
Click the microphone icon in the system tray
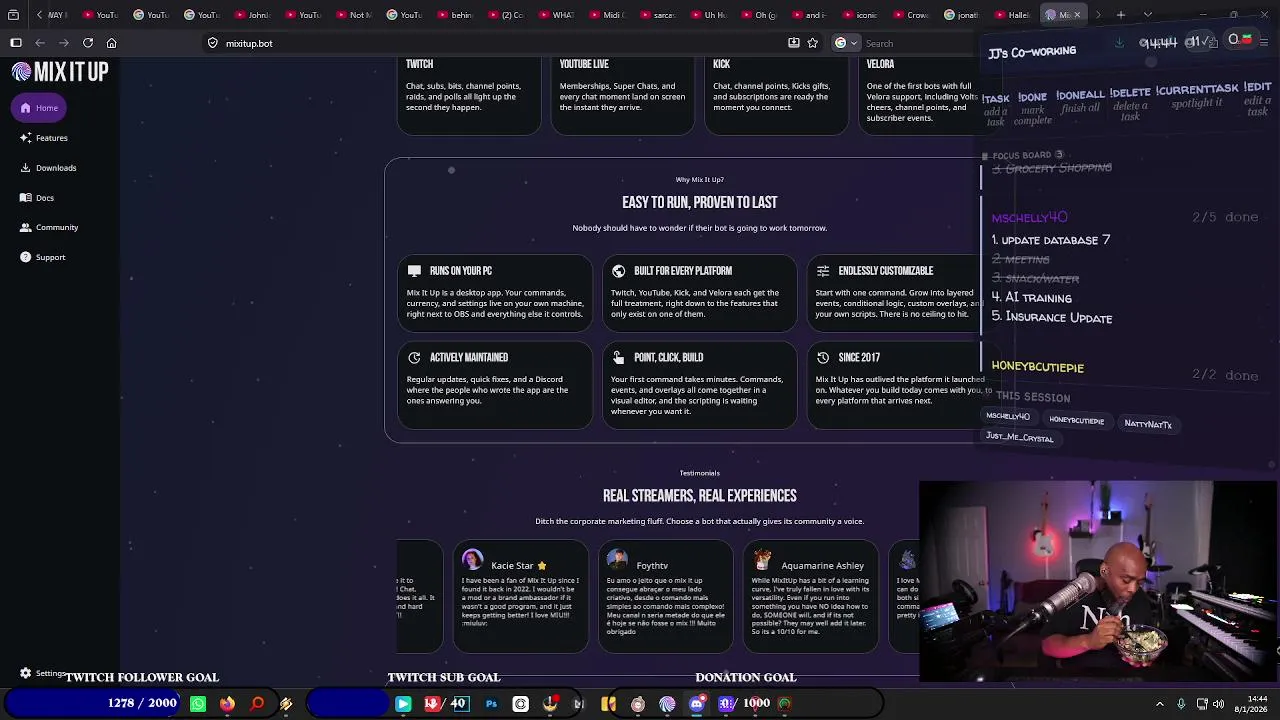(x=1181, y=704)
